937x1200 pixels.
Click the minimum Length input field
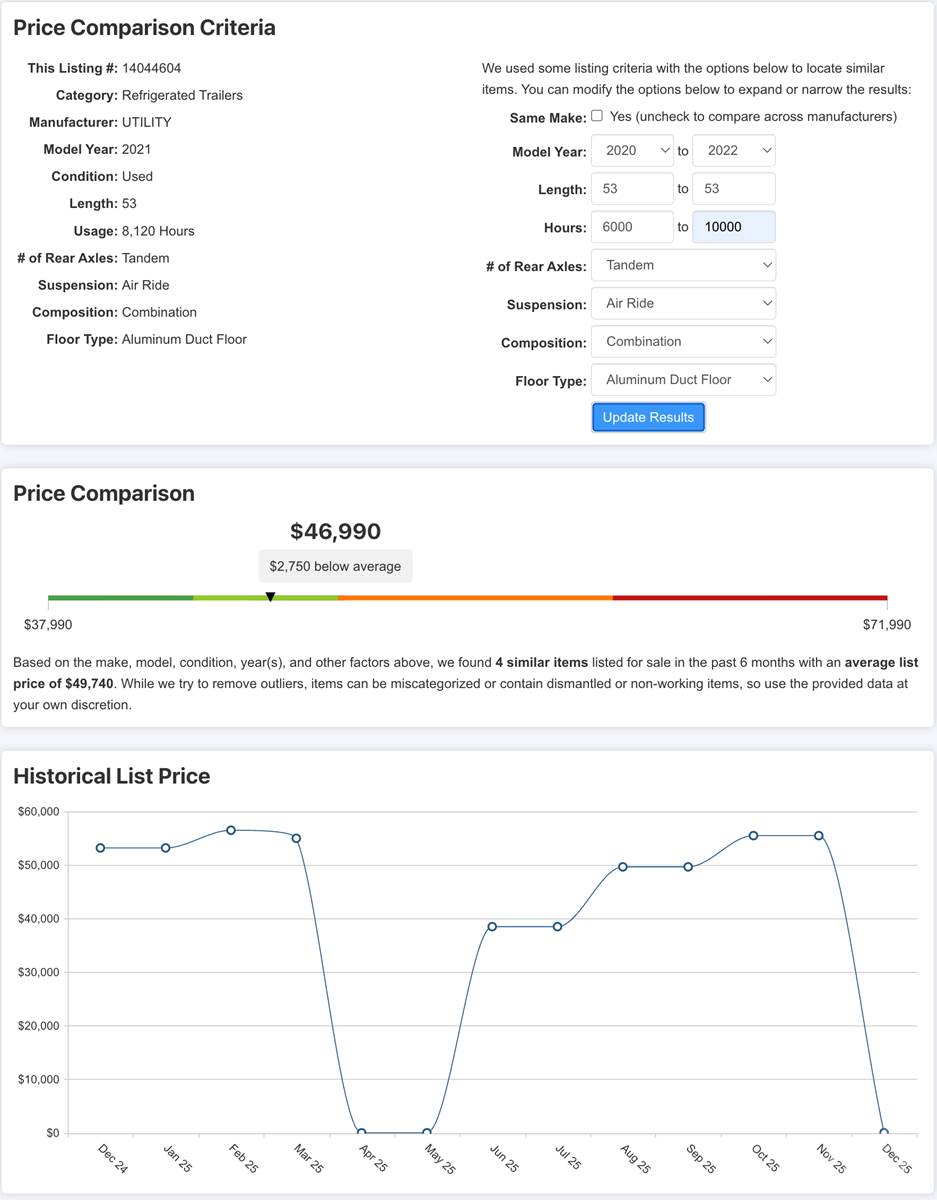coord(632,189)
